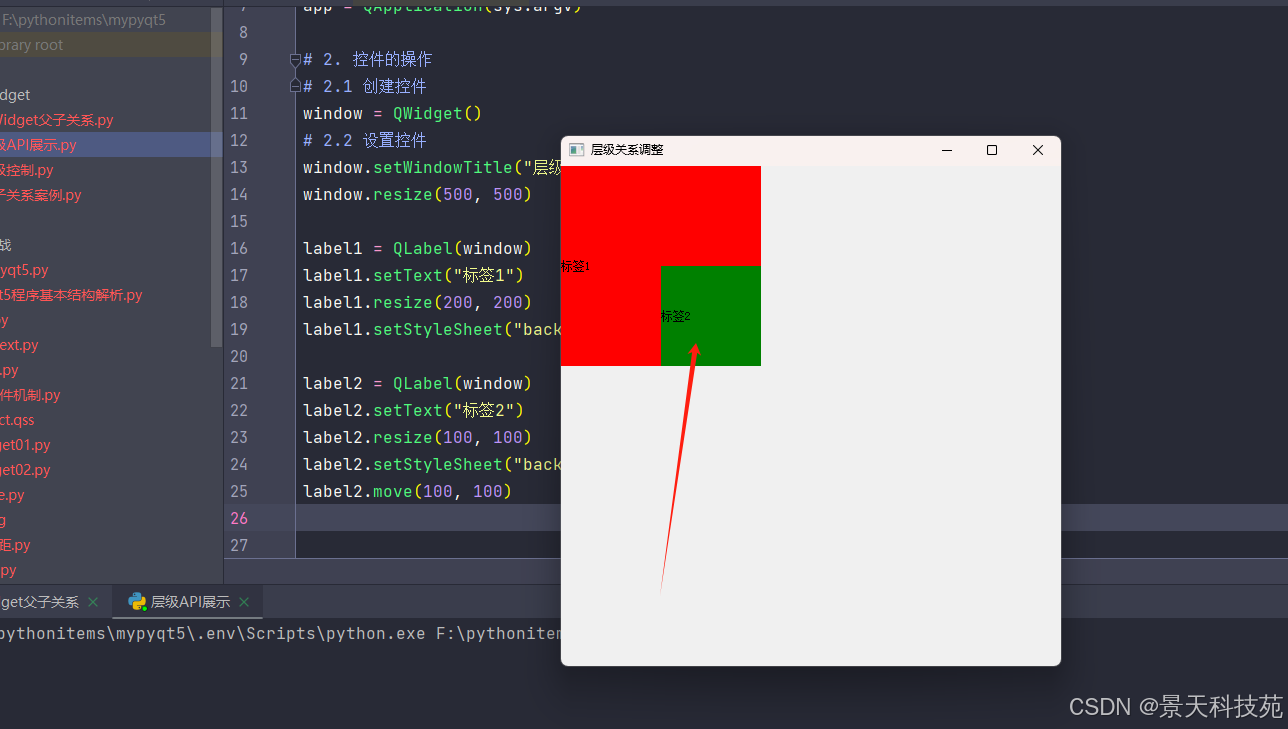This screenshot has height=729, width=1288.
Task: Close the 层级关系调整 window
Action: click(x=1038, y=150)
